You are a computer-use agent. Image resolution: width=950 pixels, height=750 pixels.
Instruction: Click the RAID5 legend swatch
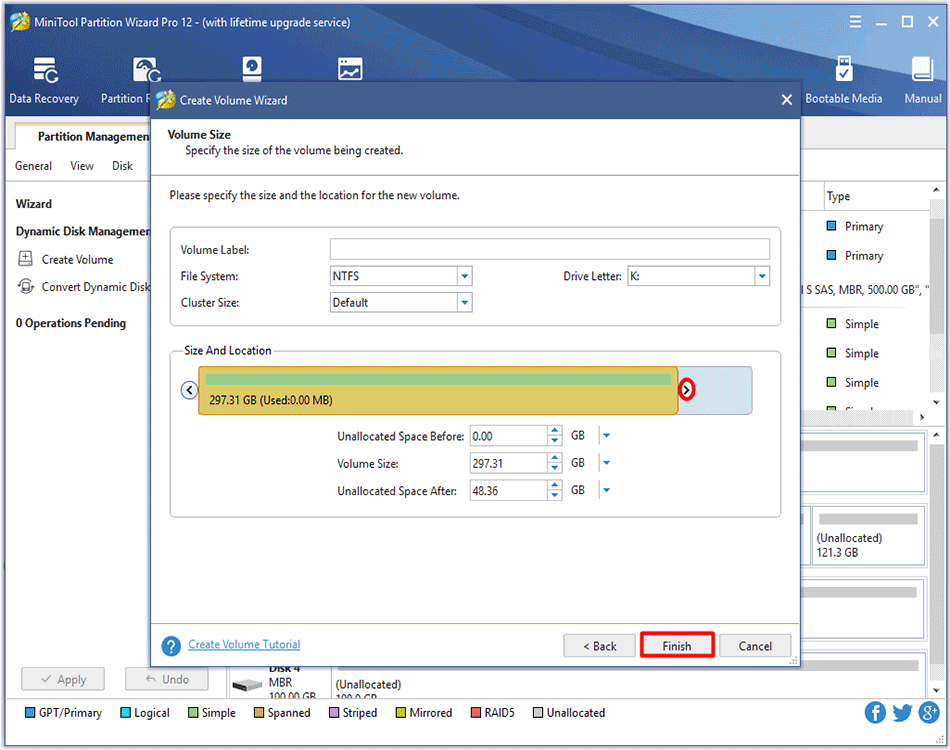coord(476,712)
